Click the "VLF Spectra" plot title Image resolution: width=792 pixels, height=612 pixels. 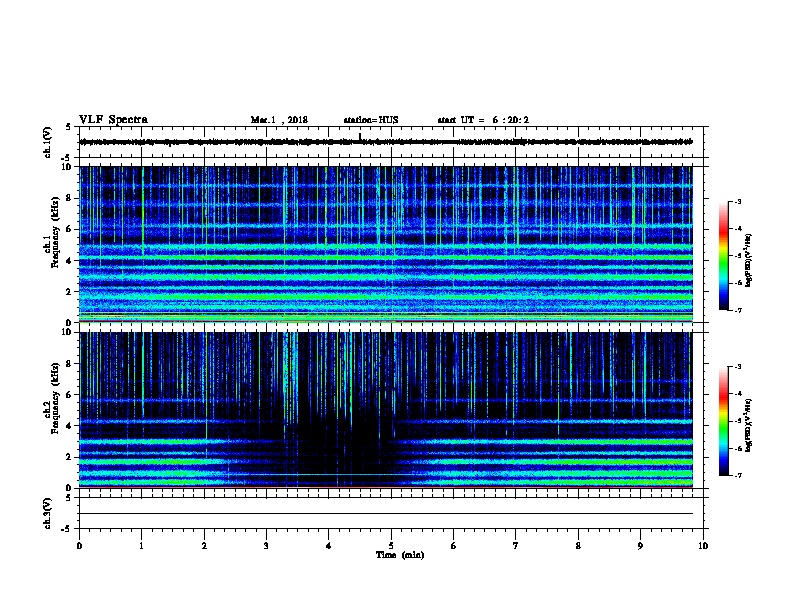click(114, 120)
